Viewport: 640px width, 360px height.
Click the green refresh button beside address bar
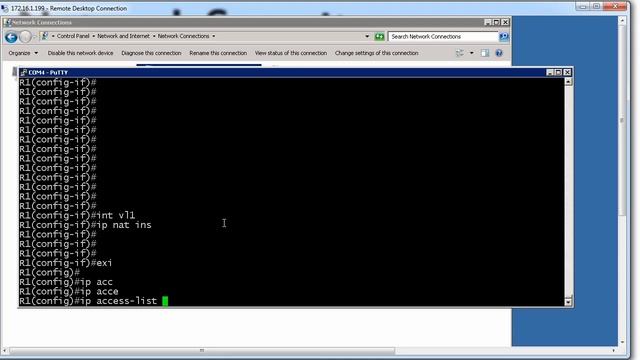[379, 37]
